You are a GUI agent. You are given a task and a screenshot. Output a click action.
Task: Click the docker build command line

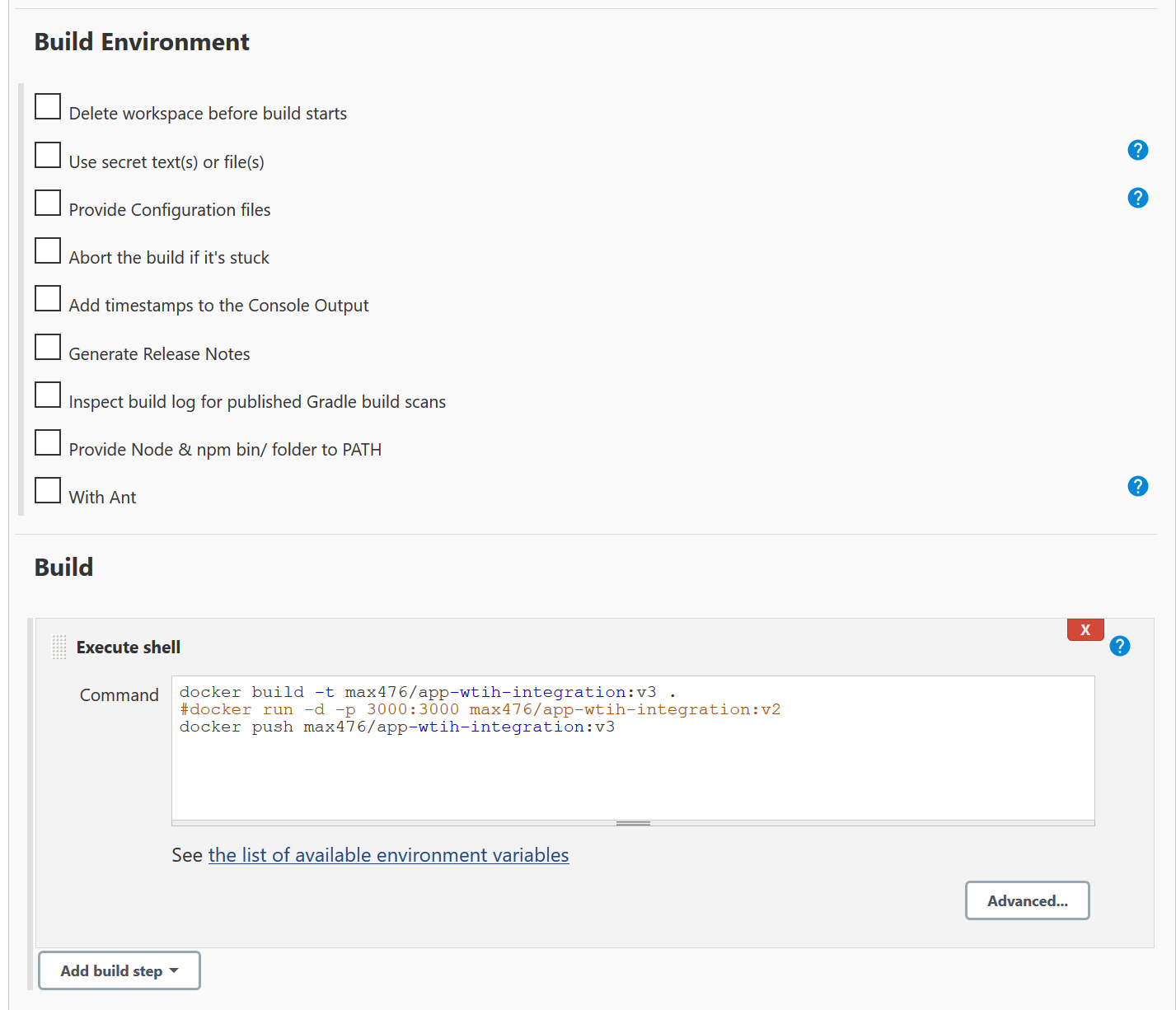pos(428,692)
